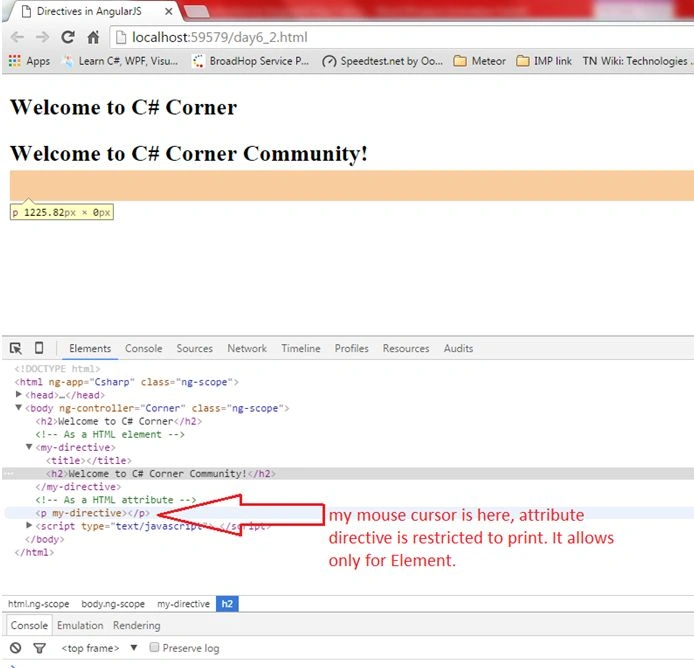
Task: Open TN Wiki: Technologies bookmark
Action: click(x=636, y=61)
